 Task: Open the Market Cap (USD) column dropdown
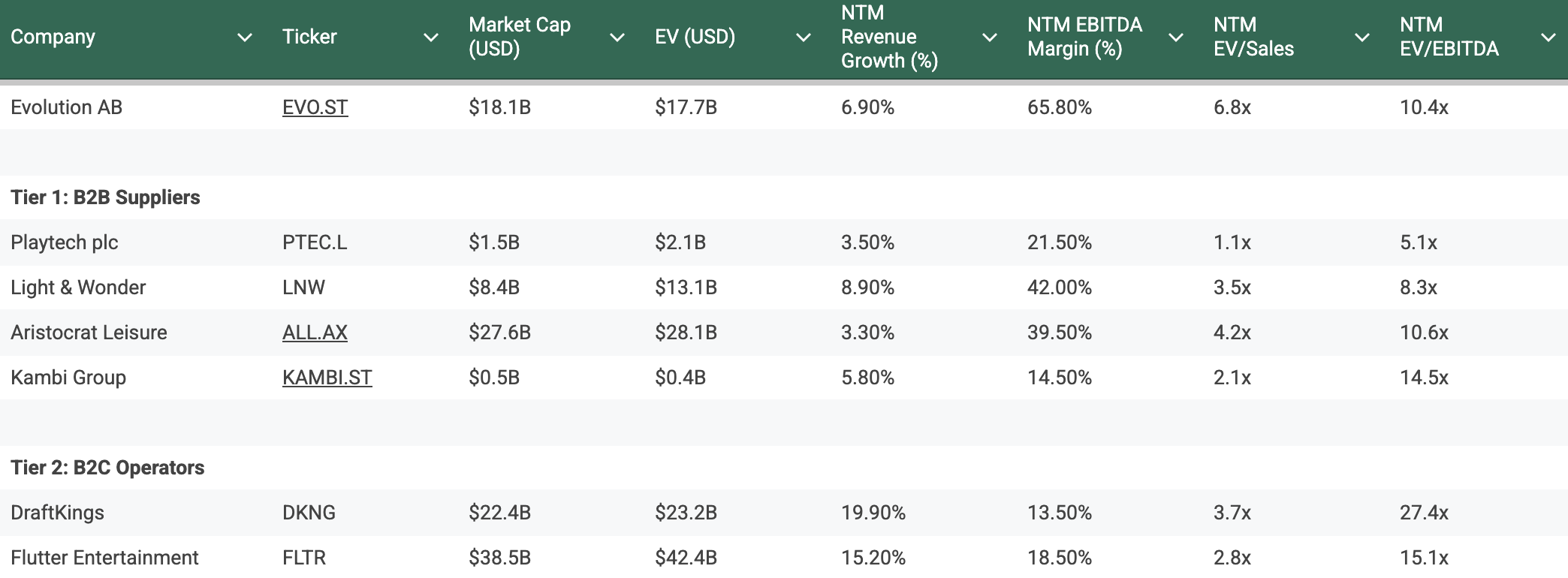coord(617,38)
